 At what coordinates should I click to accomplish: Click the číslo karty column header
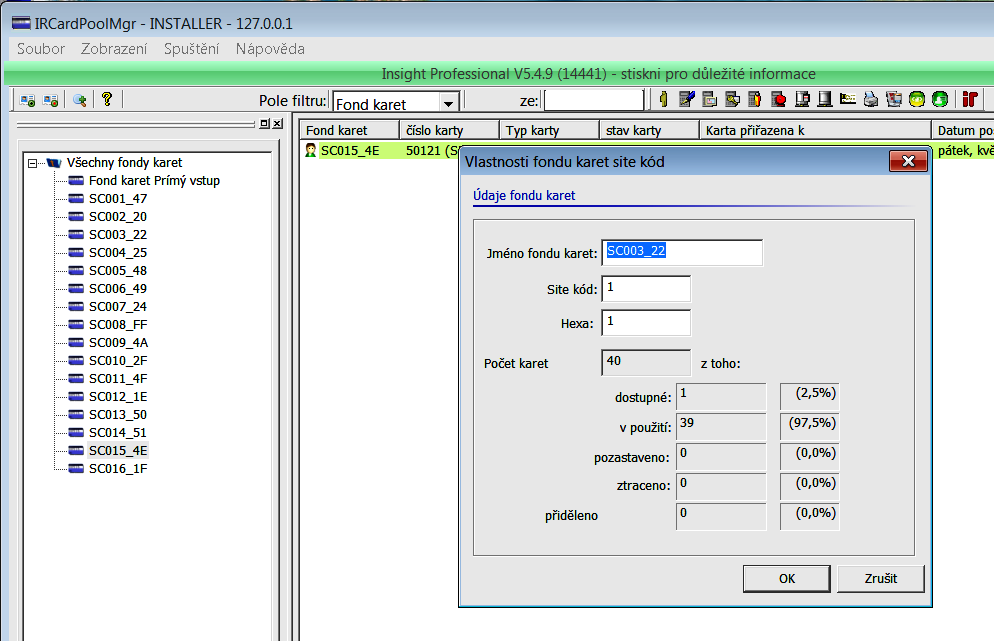447,130
